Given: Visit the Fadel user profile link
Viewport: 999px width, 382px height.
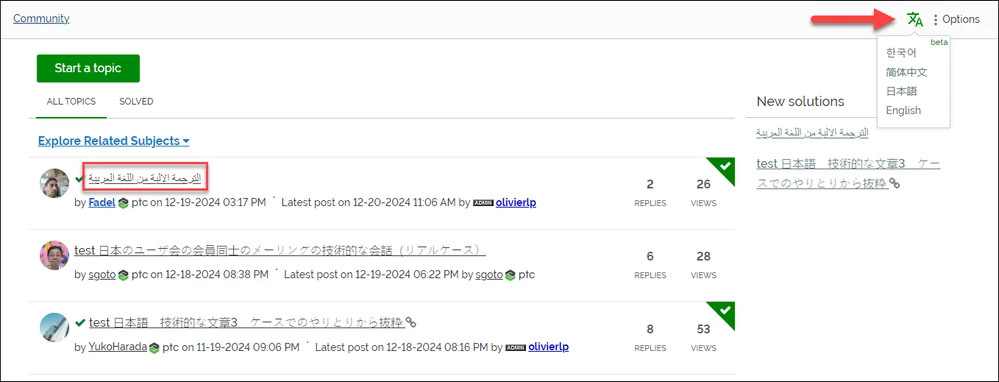Looking at the screenshot, I should (102, 202).
